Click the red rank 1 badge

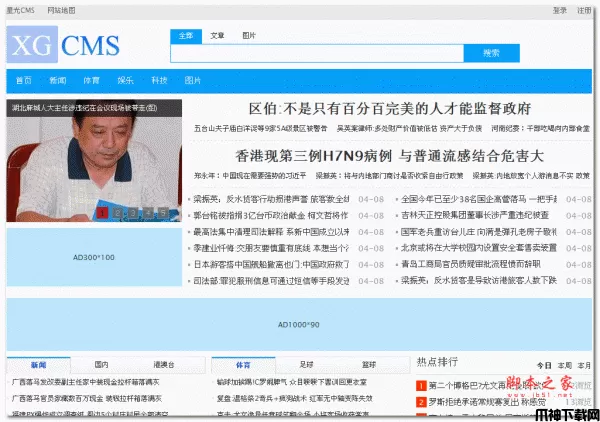coord(421,386)
